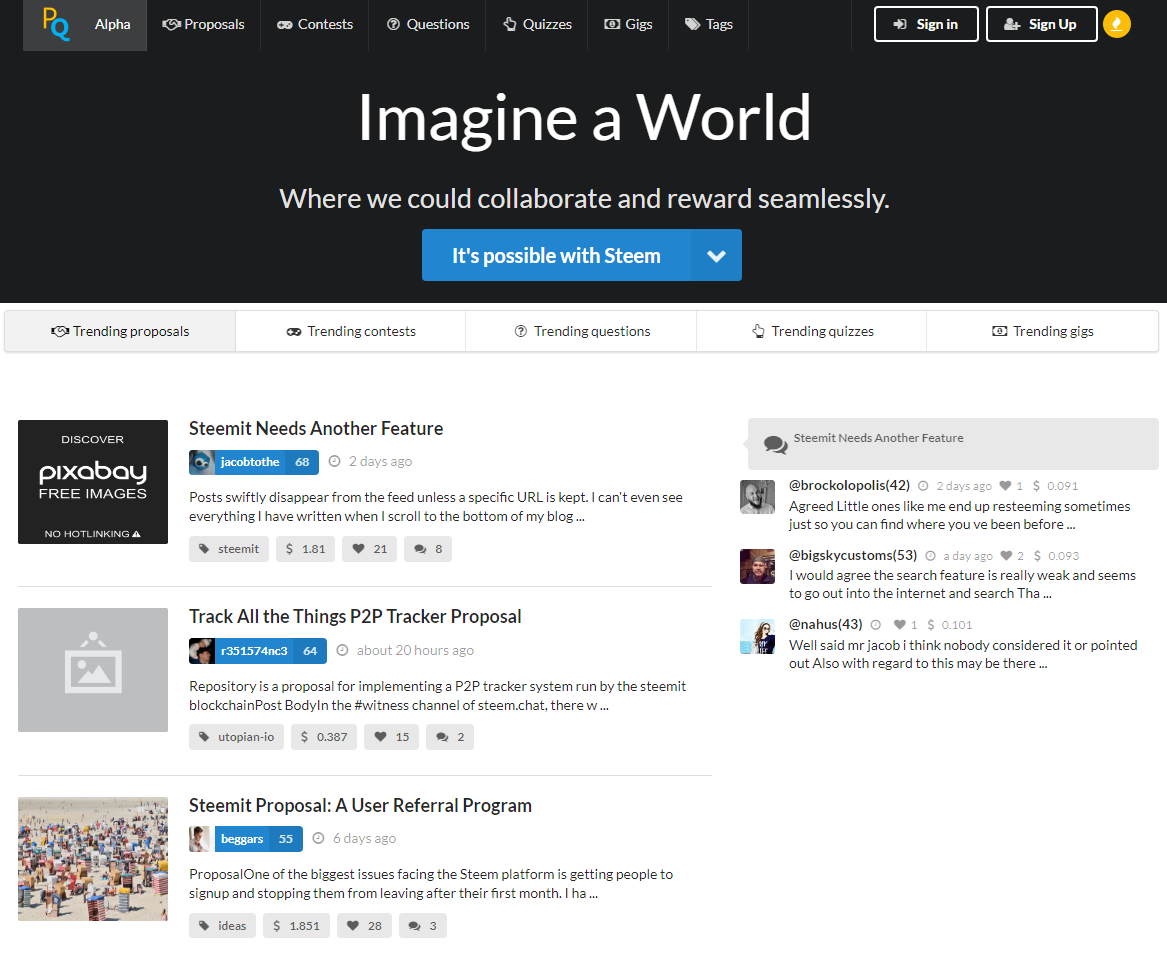Viewport: 1167px width, 961px height.
Task: Open Steemit Needs Another Feature post title
Action: click(316, 429)
